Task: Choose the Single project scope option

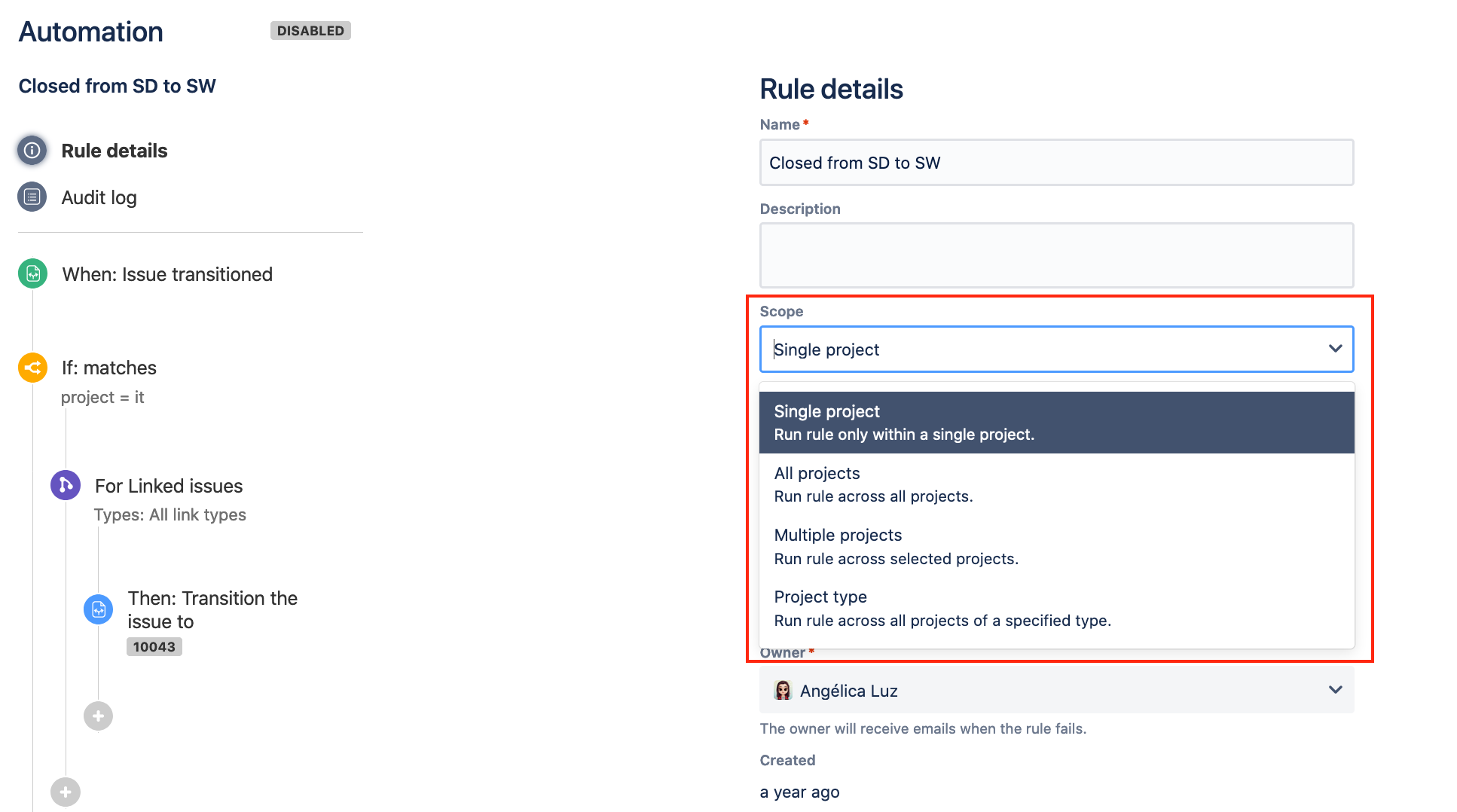Action: (x=1056, y=423)
